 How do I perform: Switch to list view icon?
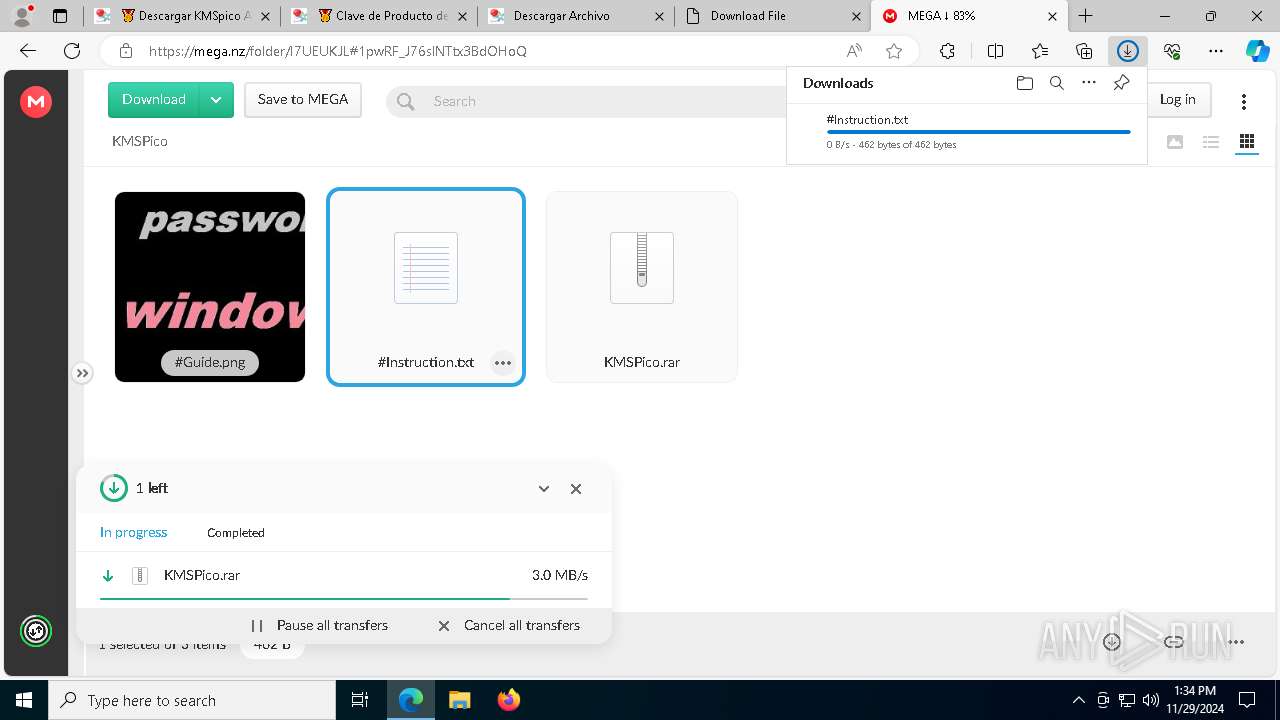coord(1211,142)
